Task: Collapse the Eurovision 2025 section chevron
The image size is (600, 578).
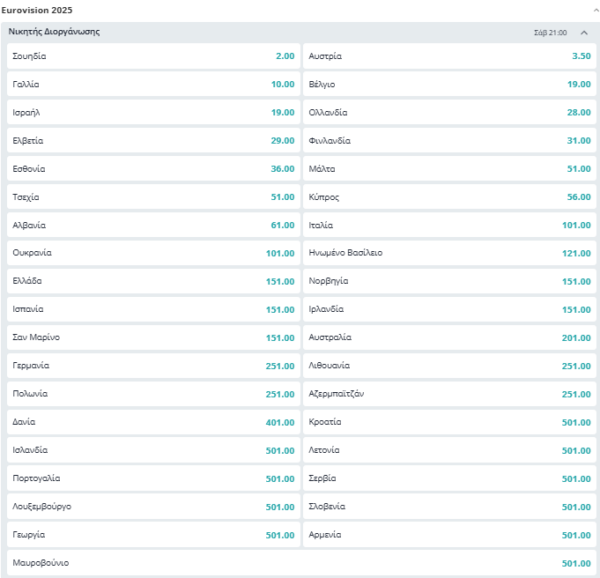Action: tap(596, 10)
